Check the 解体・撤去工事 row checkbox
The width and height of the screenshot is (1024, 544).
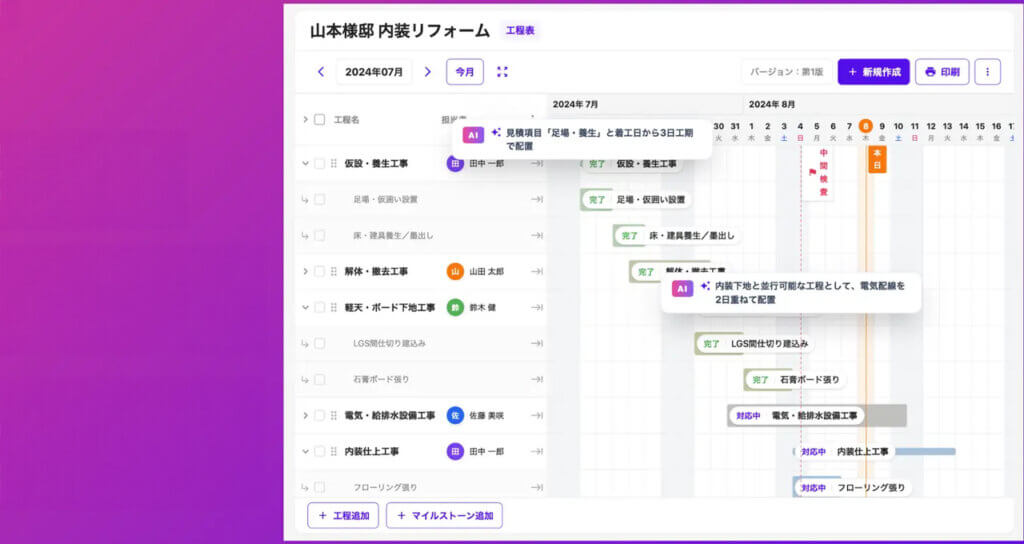coord(319,271)
